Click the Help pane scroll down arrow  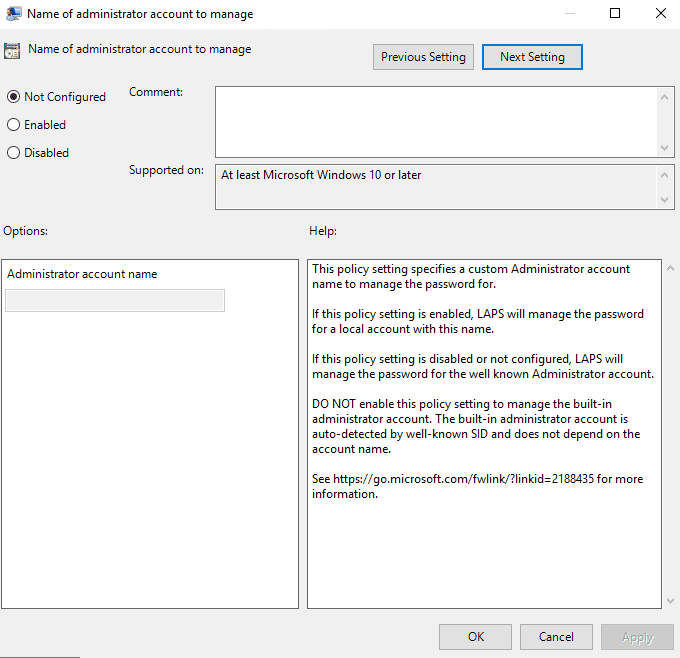click(669, 600)
